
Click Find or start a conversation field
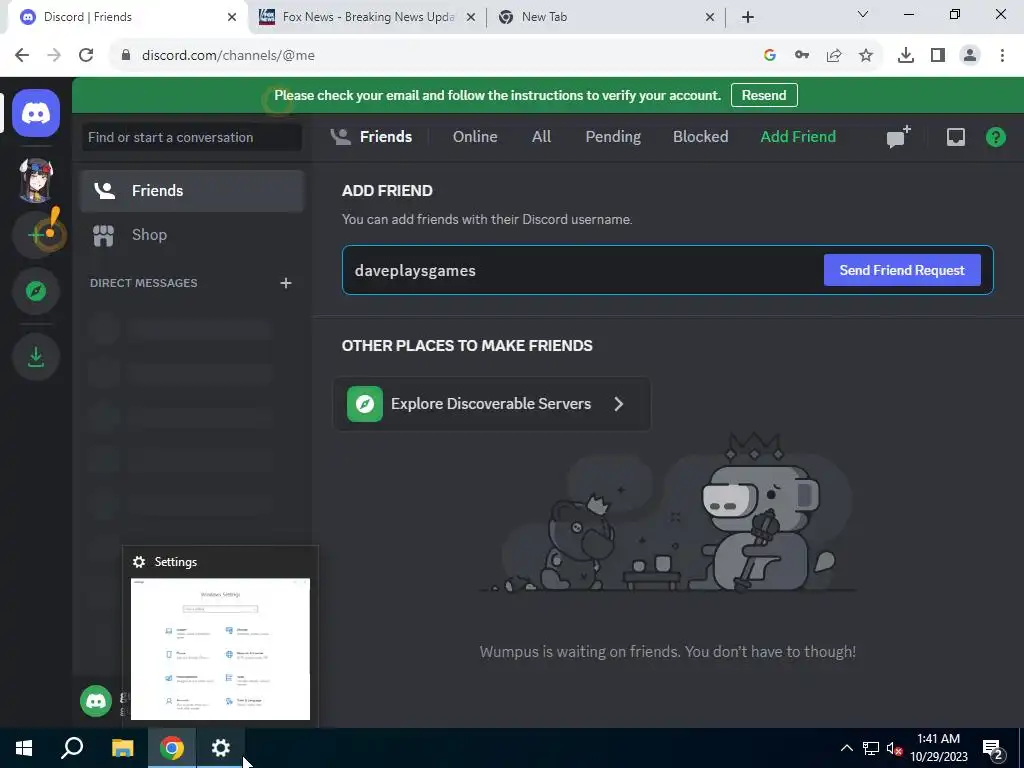click(x=192, y=137)
